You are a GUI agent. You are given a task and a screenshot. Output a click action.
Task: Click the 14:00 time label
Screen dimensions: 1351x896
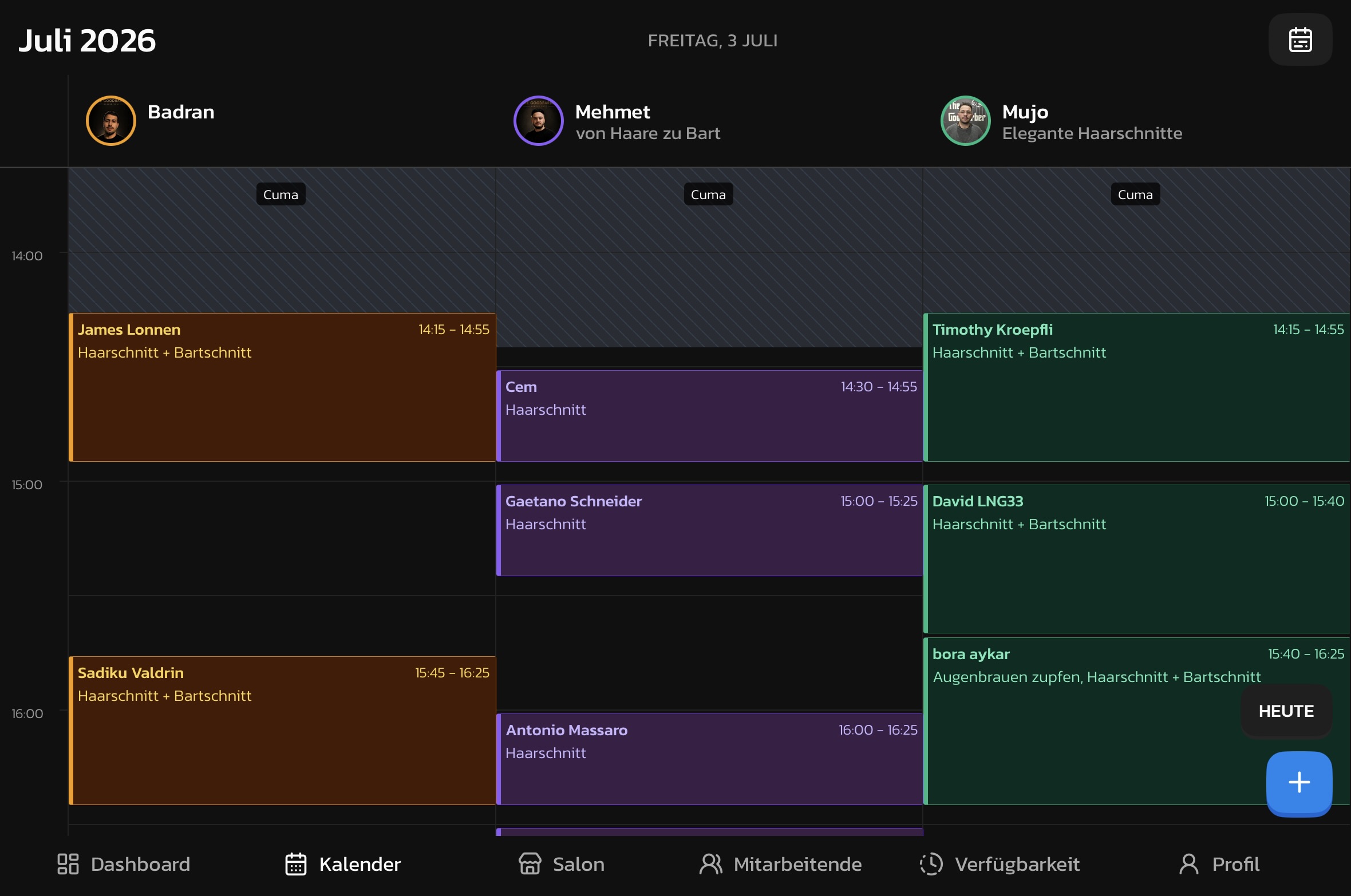27,256
